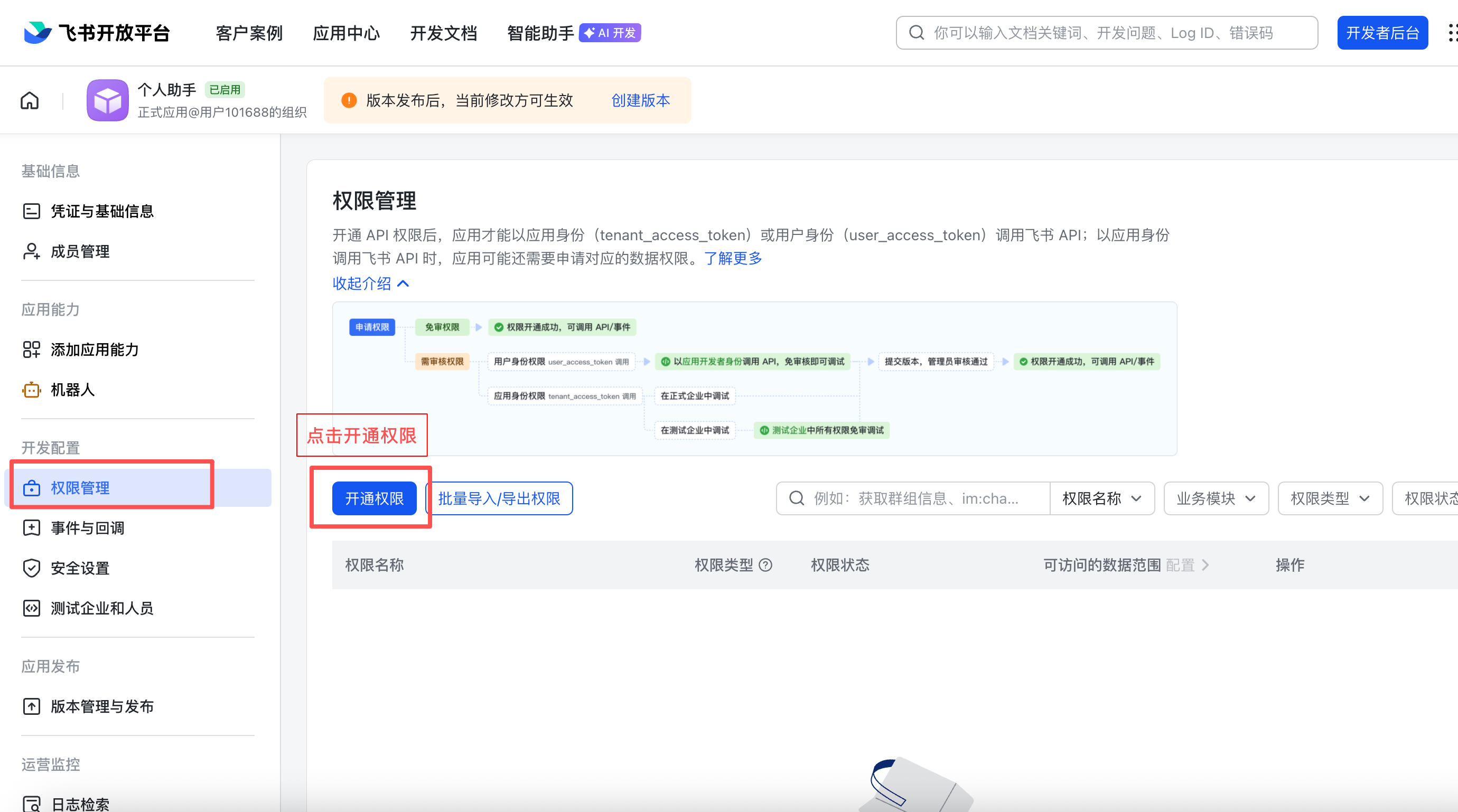Click the 添加应用能力 icon
Screen dimensions: 1458x812
[31, 350]
